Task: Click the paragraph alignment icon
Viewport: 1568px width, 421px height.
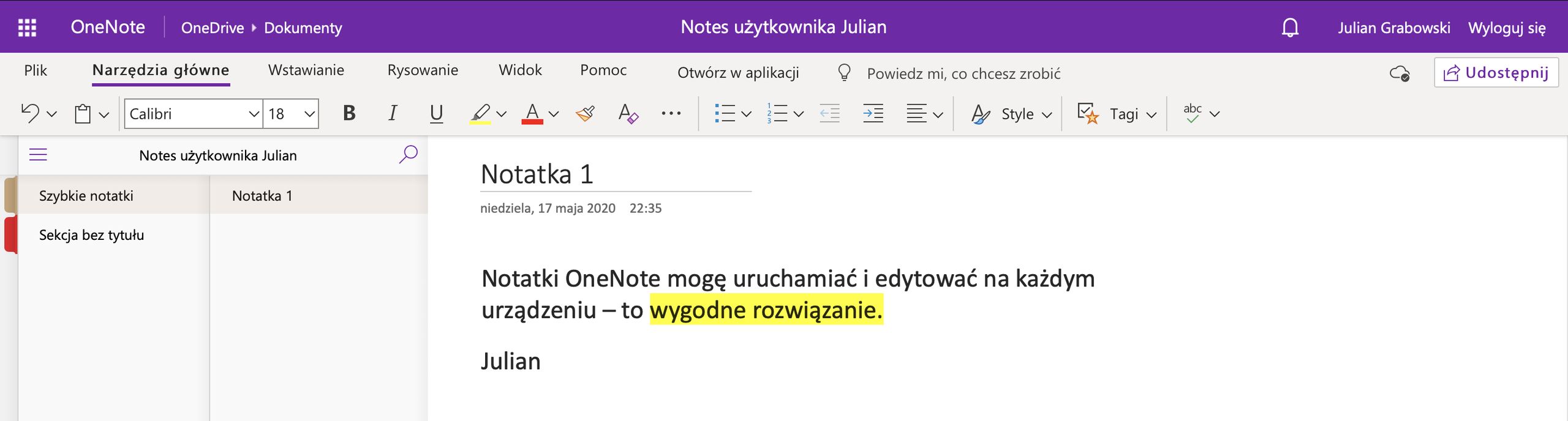Action: pos(916,113)
